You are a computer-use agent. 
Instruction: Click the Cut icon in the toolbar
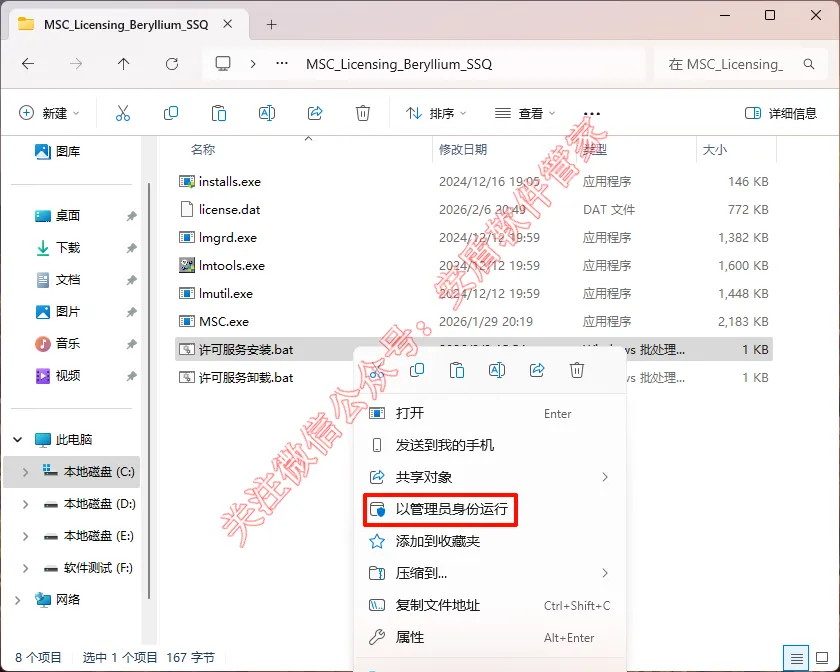coord(123,113)
